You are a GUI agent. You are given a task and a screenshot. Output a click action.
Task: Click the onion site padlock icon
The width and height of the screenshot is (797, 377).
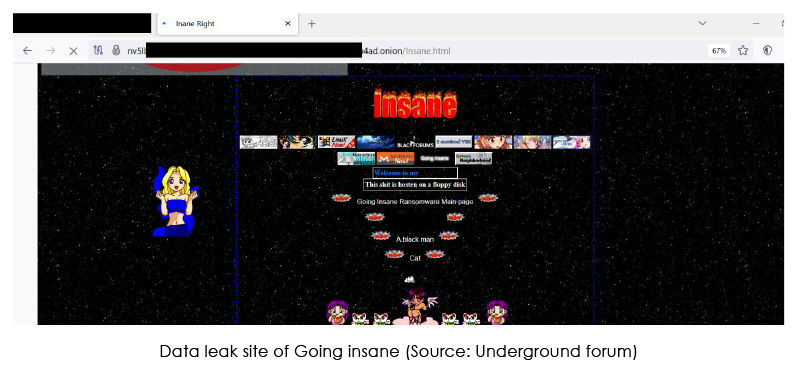pyautogui.click(x=116, y=50)
